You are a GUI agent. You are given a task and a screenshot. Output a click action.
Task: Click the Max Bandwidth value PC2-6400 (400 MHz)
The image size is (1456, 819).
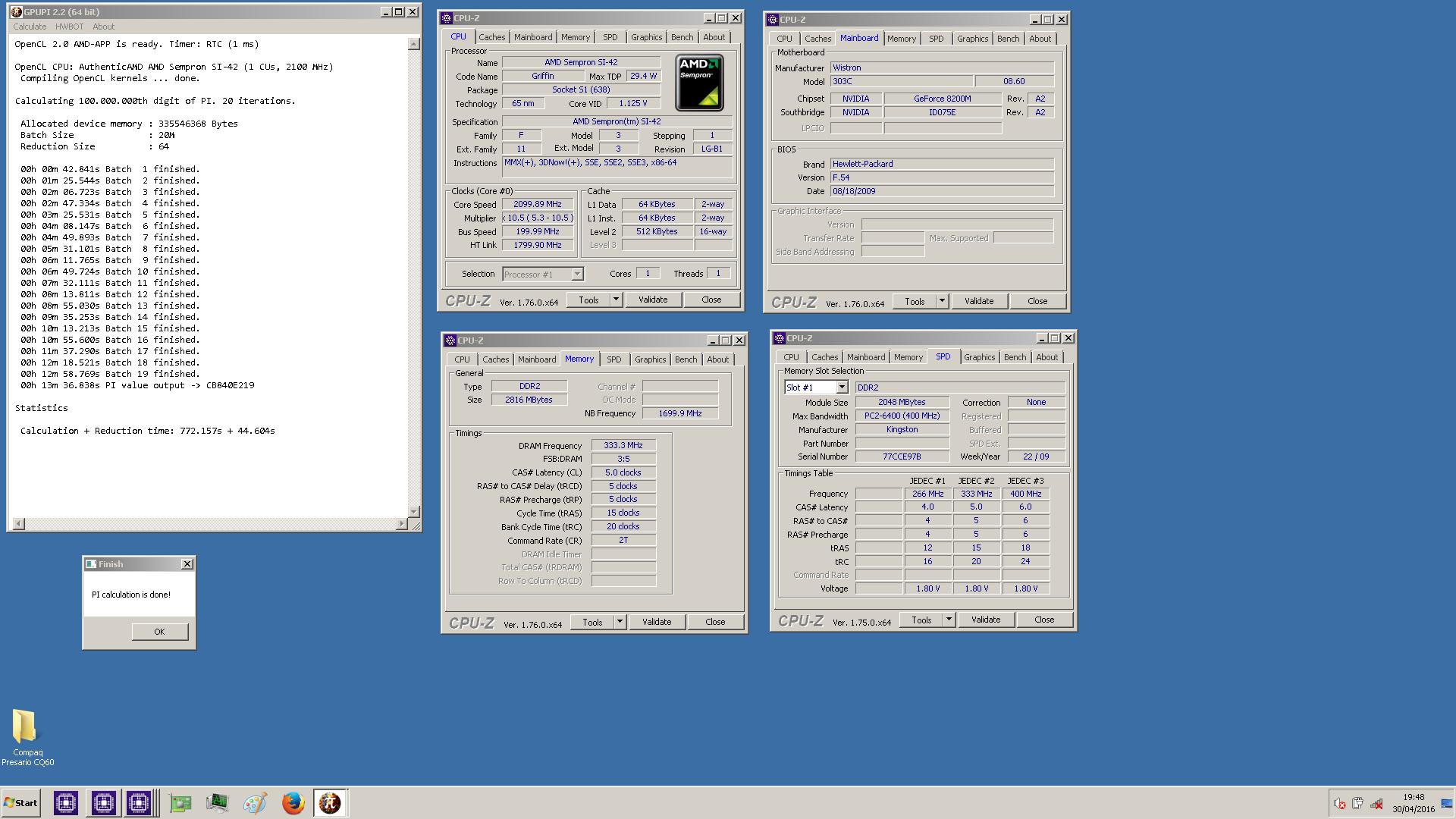pos(902,416)
